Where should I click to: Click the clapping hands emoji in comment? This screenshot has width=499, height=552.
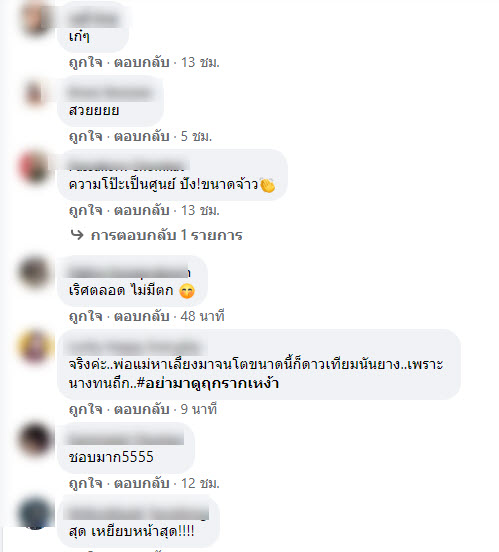(x=267, y=185)
